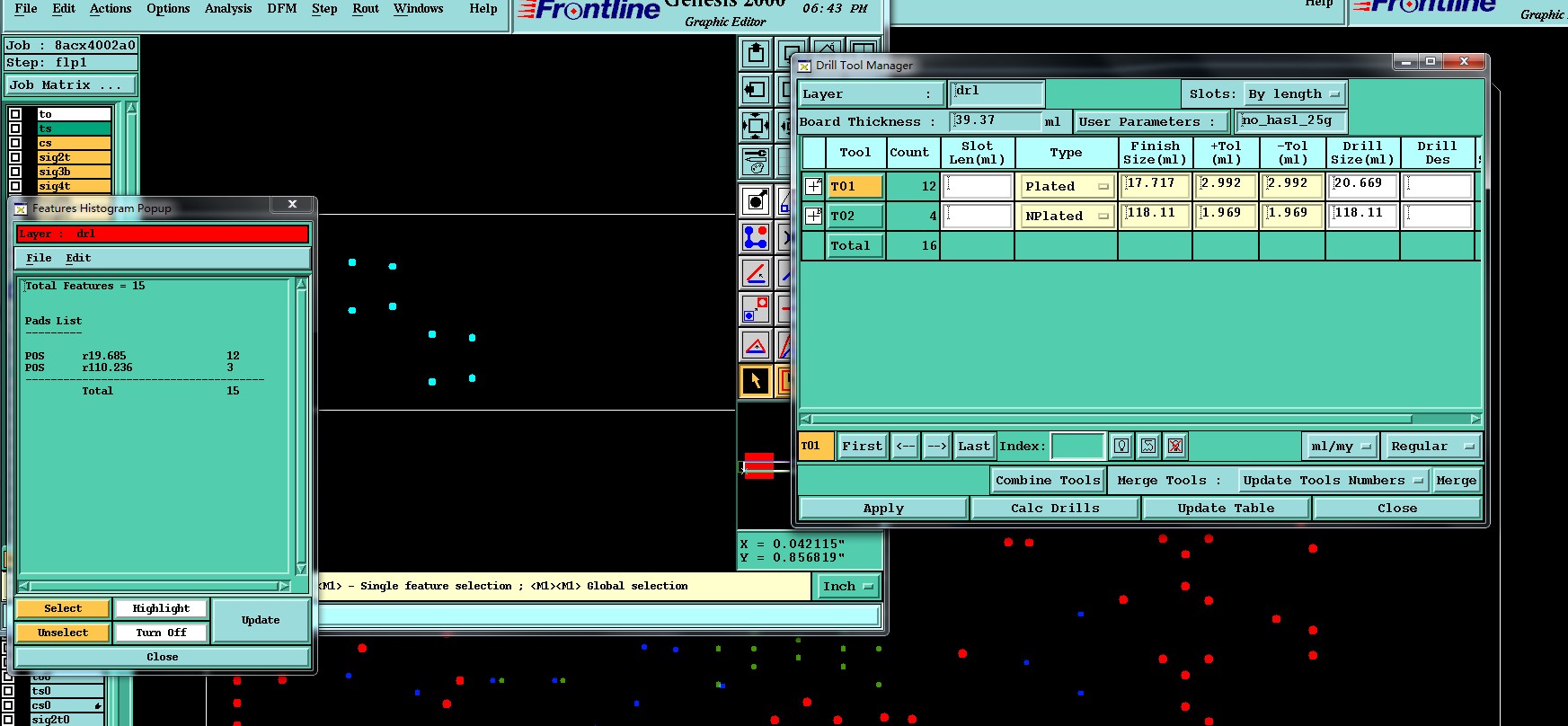The width and height of the screenshot is (1568, 726).
Task: Click the User Parameters field 'no_hasl_25g'
Action: point(1291,120)
